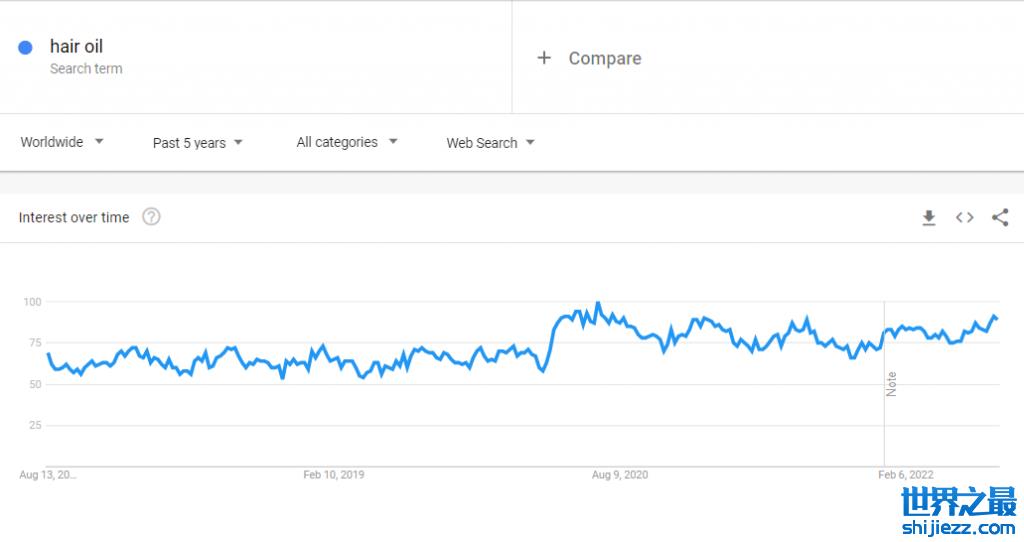1024x542 pixels.
Task: Click the blue dot next to hair oil
Action: pyautogui.click(x=26, y=47)
